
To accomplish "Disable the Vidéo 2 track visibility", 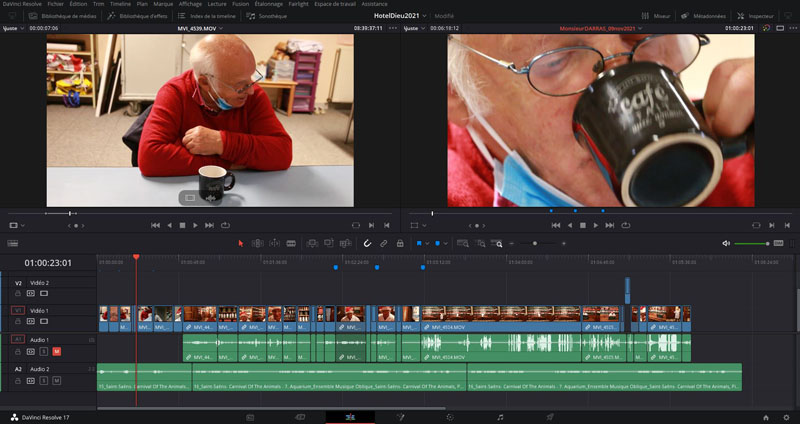I will (x=44, y=293).
